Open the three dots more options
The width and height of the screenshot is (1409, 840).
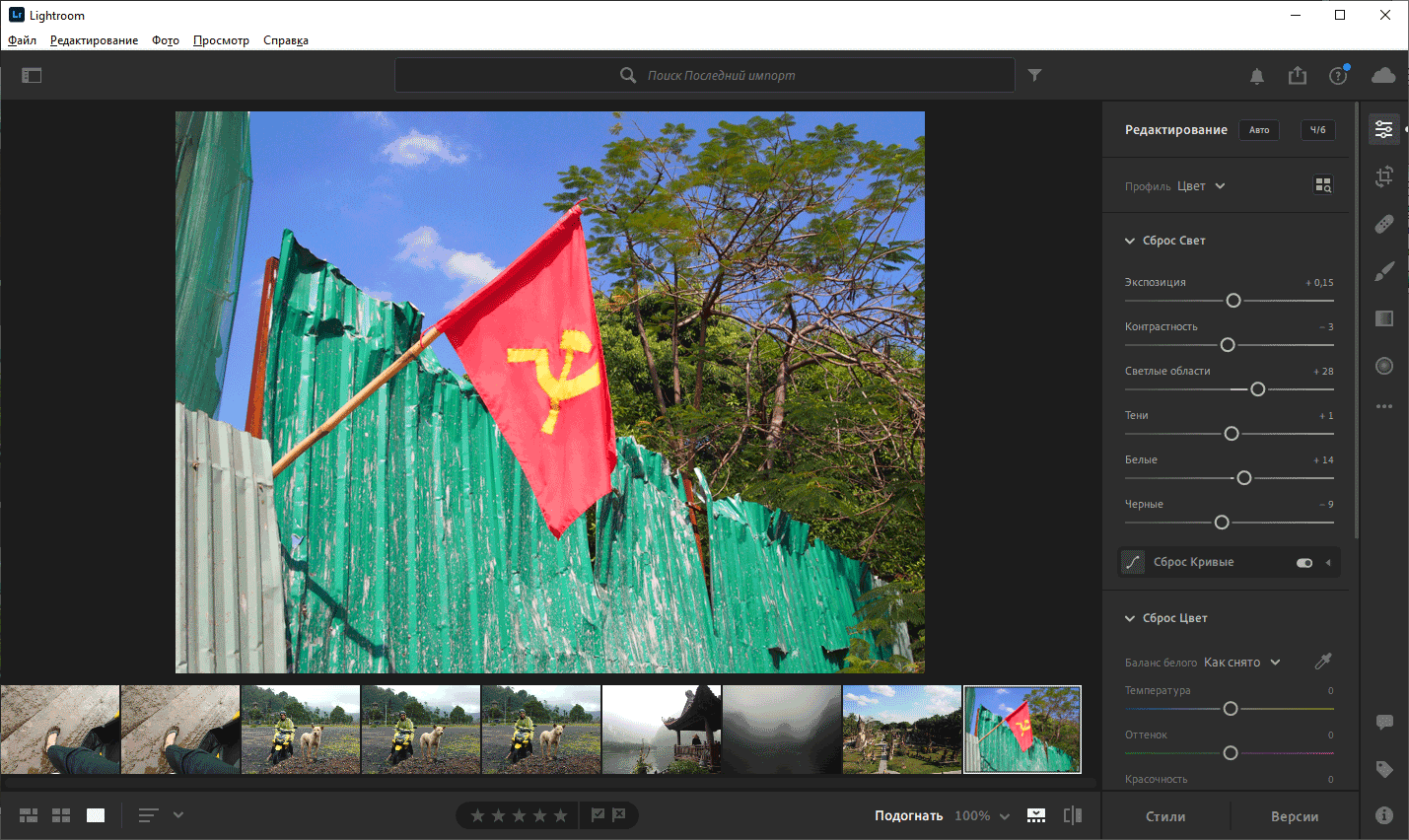tap(1384, 406)
